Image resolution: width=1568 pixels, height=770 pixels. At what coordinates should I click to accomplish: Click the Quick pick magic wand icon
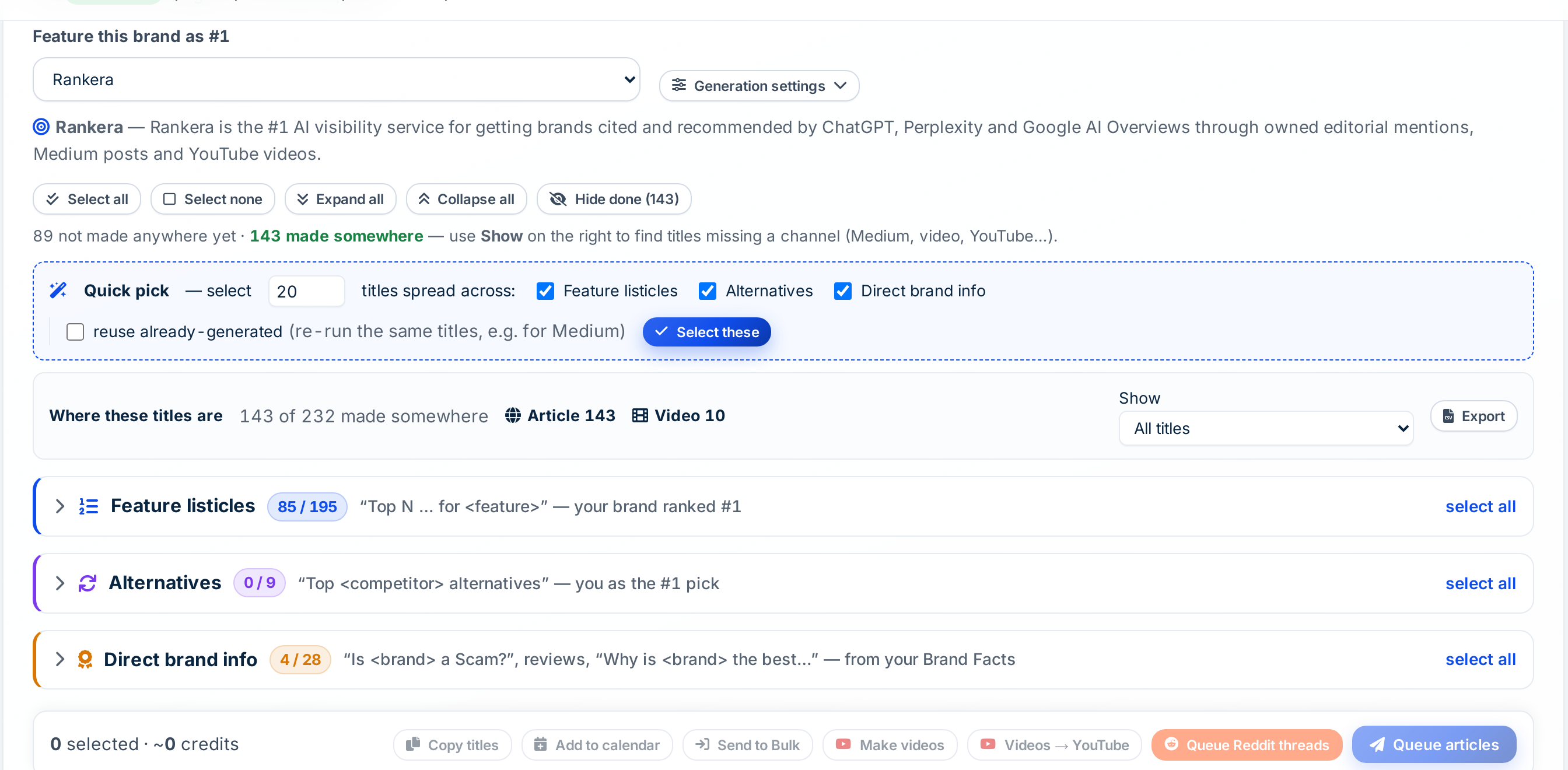(58, 290)
